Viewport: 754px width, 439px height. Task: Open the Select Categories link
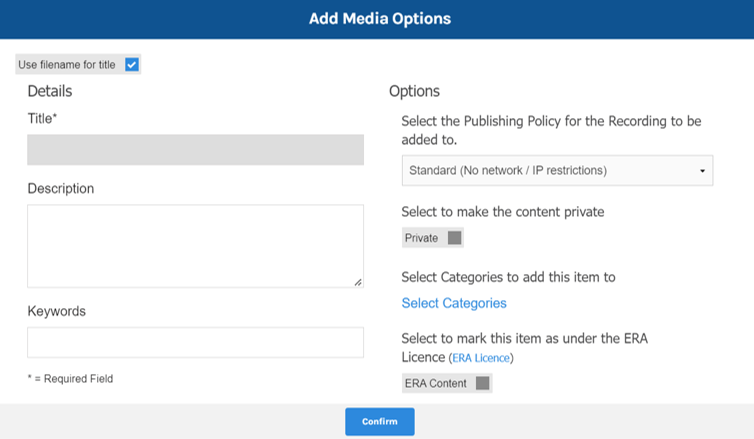[x=454, y=303]
